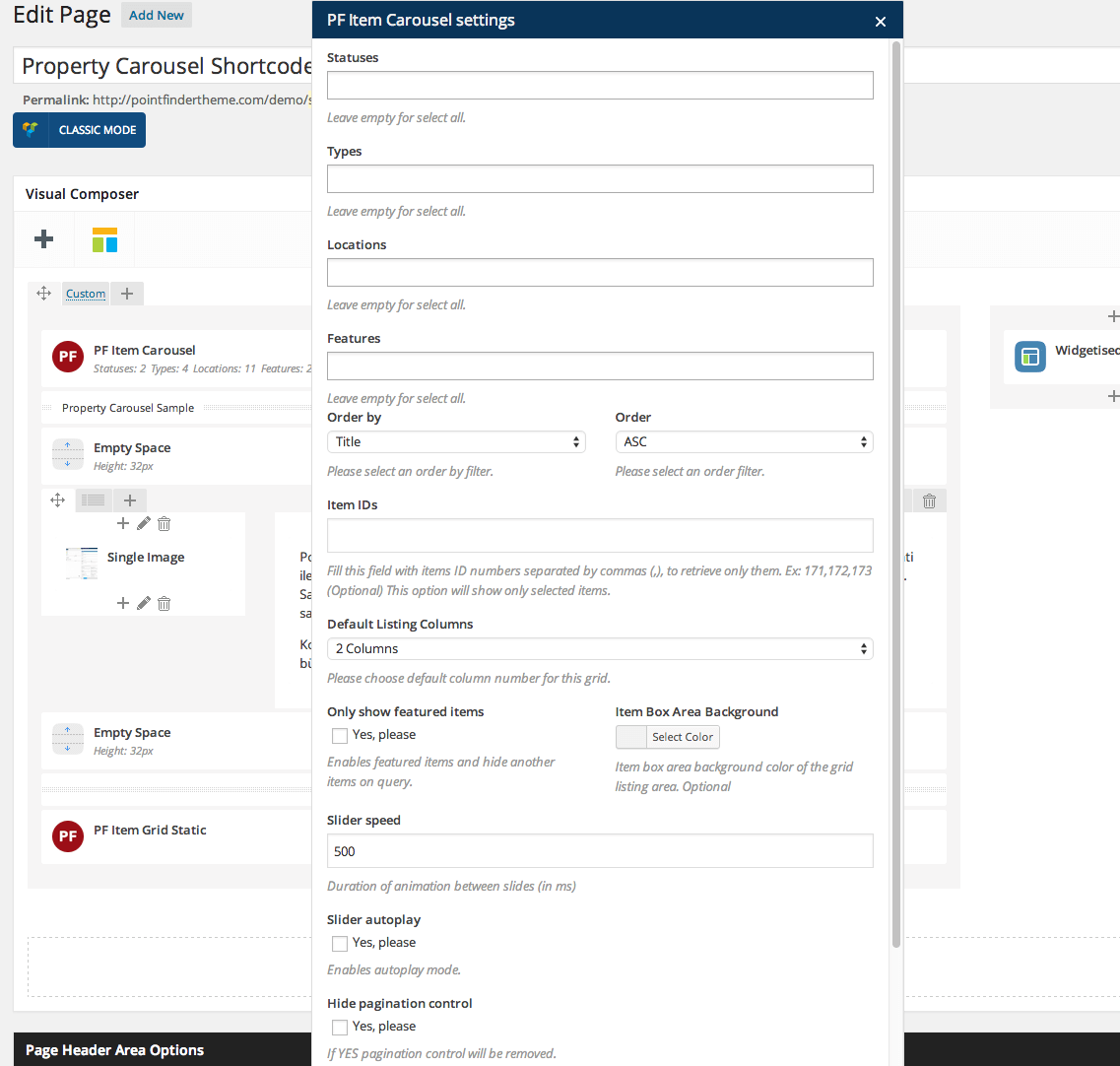
Task: Click the Custom row layout link
Action: point(86,294)
